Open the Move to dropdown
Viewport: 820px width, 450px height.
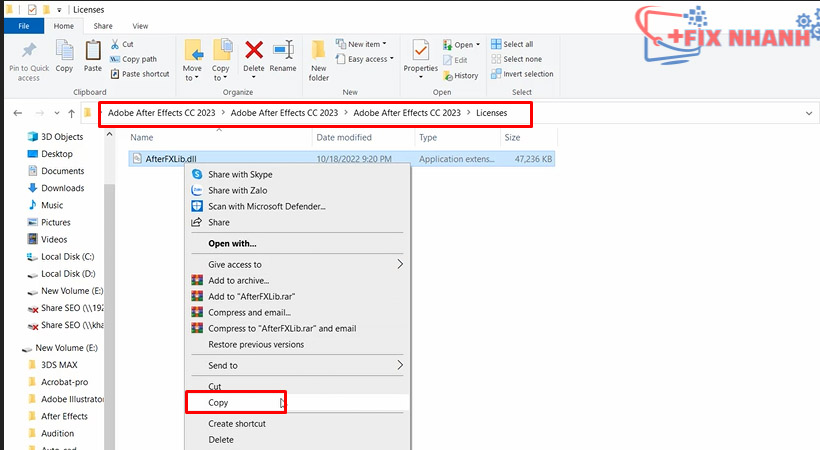[192, 60]
